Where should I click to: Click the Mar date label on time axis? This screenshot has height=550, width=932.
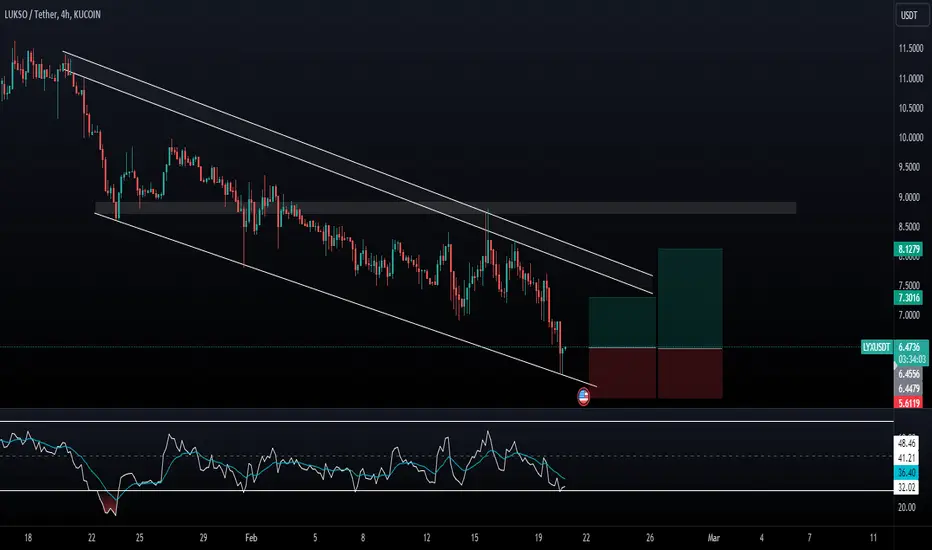coord(713,538)
